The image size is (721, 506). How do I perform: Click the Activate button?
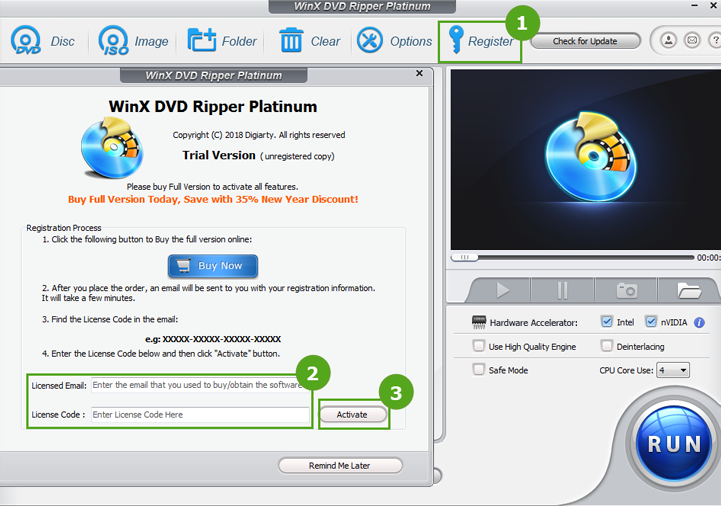(353, 414)
